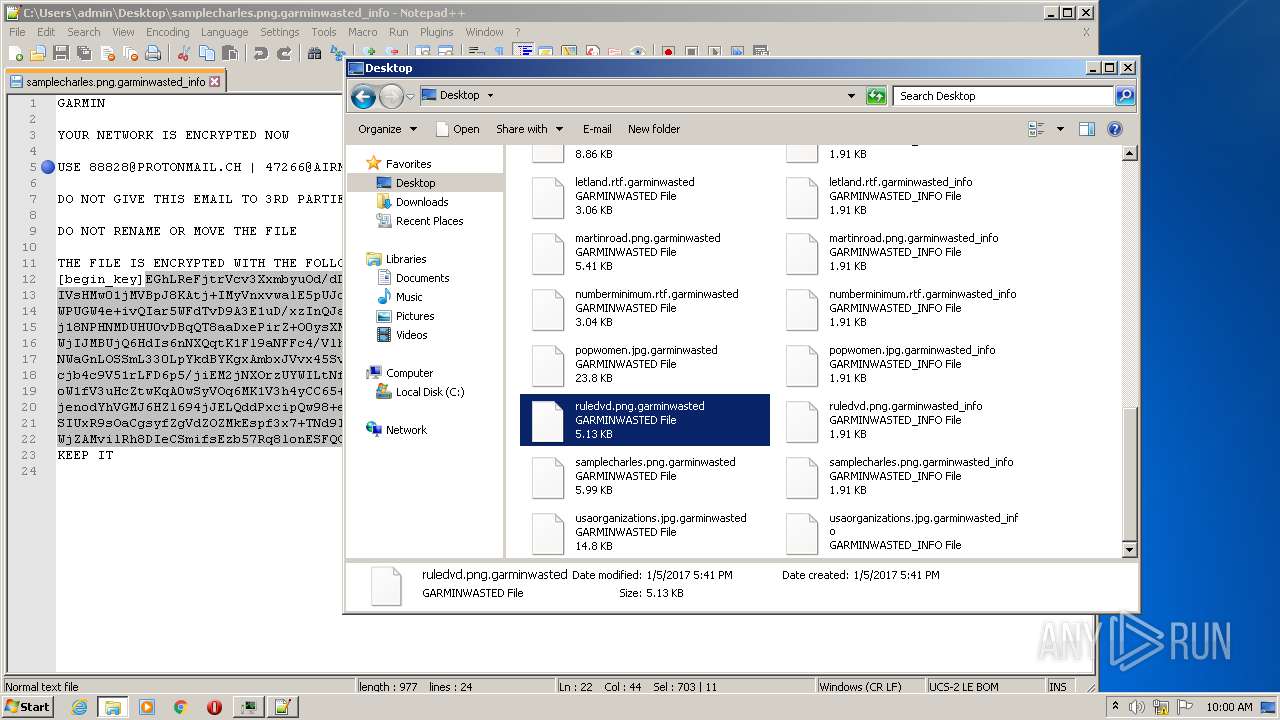
Task: Click the Explorer vertical scrollbar down arrow
Action: point(1129,549)
